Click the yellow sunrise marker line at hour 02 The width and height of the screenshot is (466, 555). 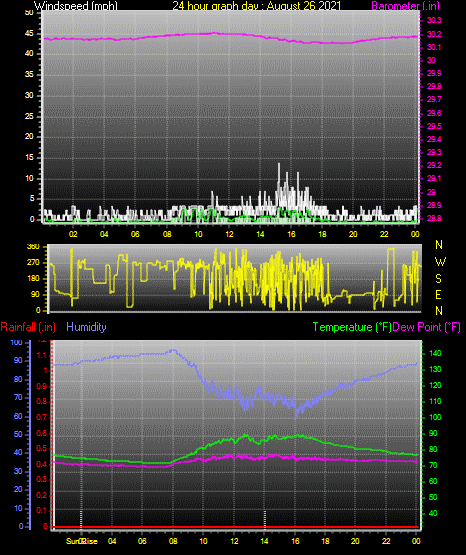pos(81,519)
